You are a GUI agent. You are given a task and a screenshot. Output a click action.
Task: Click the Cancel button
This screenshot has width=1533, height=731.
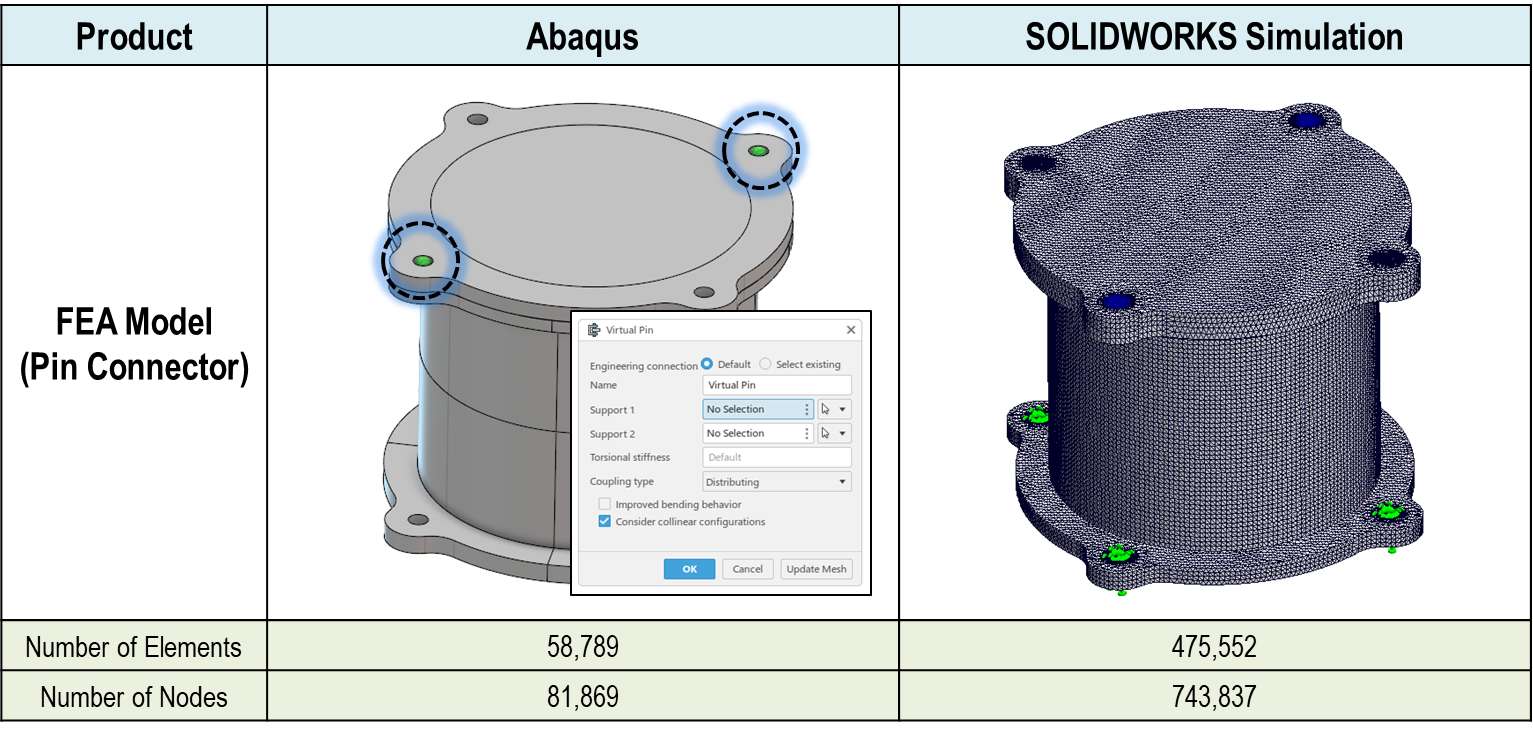(x=748, y=569)
